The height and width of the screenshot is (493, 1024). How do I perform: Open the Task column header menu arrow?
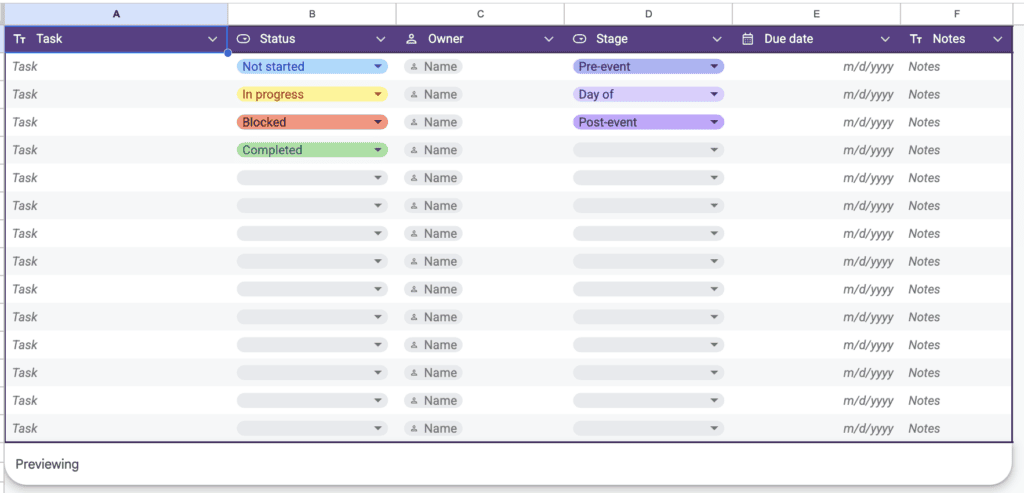point(212,39)
